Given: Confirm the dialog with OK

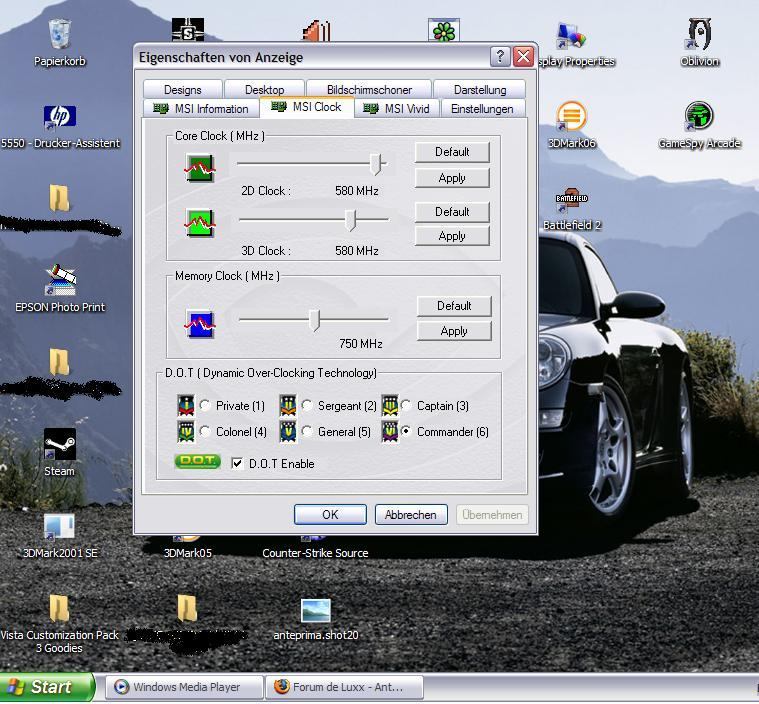Looking at the screenshot, I should [x=330, y=514].
